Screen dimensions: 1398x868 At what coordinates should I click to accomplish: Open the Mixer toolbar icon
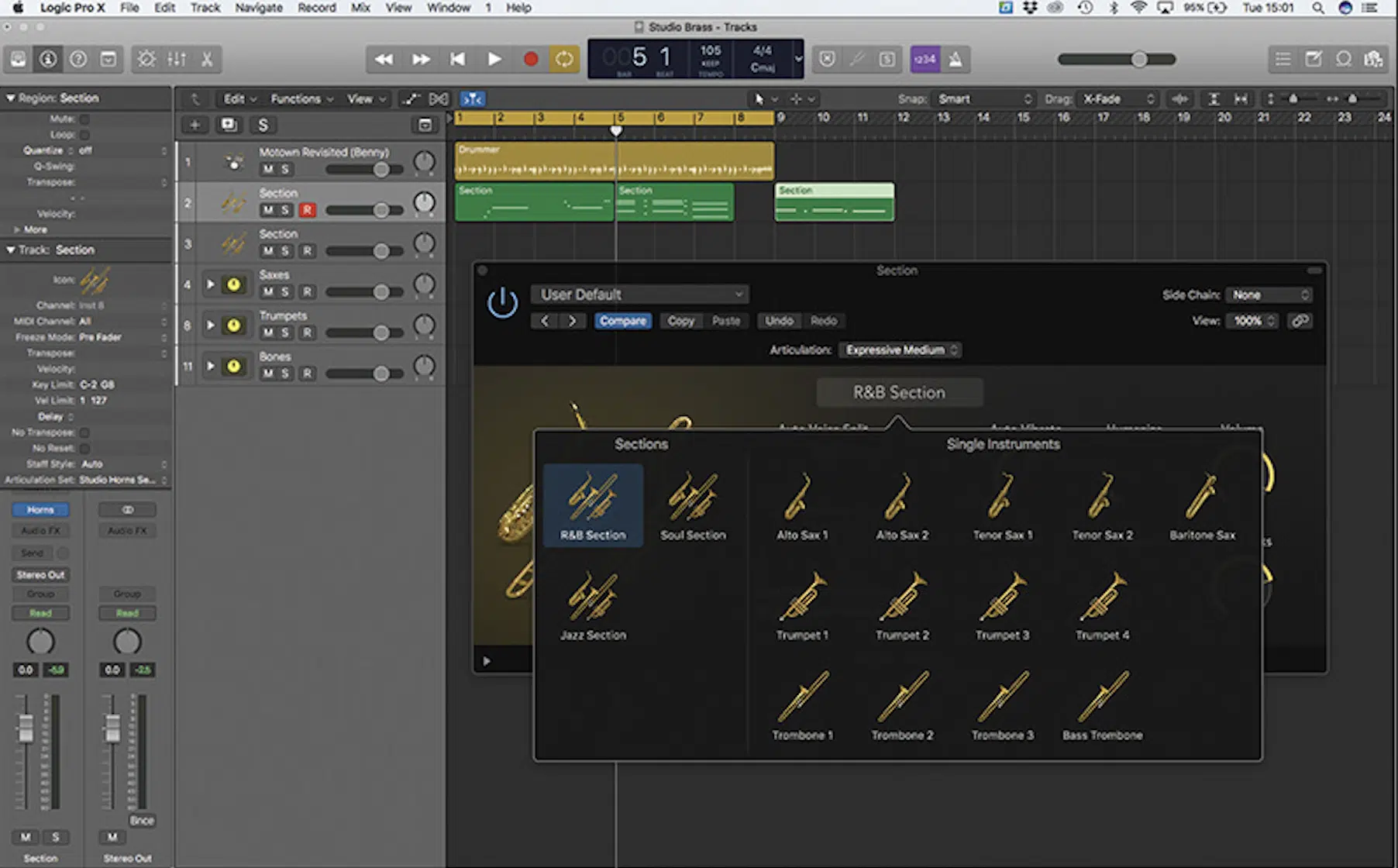click(x=177, y=59)
